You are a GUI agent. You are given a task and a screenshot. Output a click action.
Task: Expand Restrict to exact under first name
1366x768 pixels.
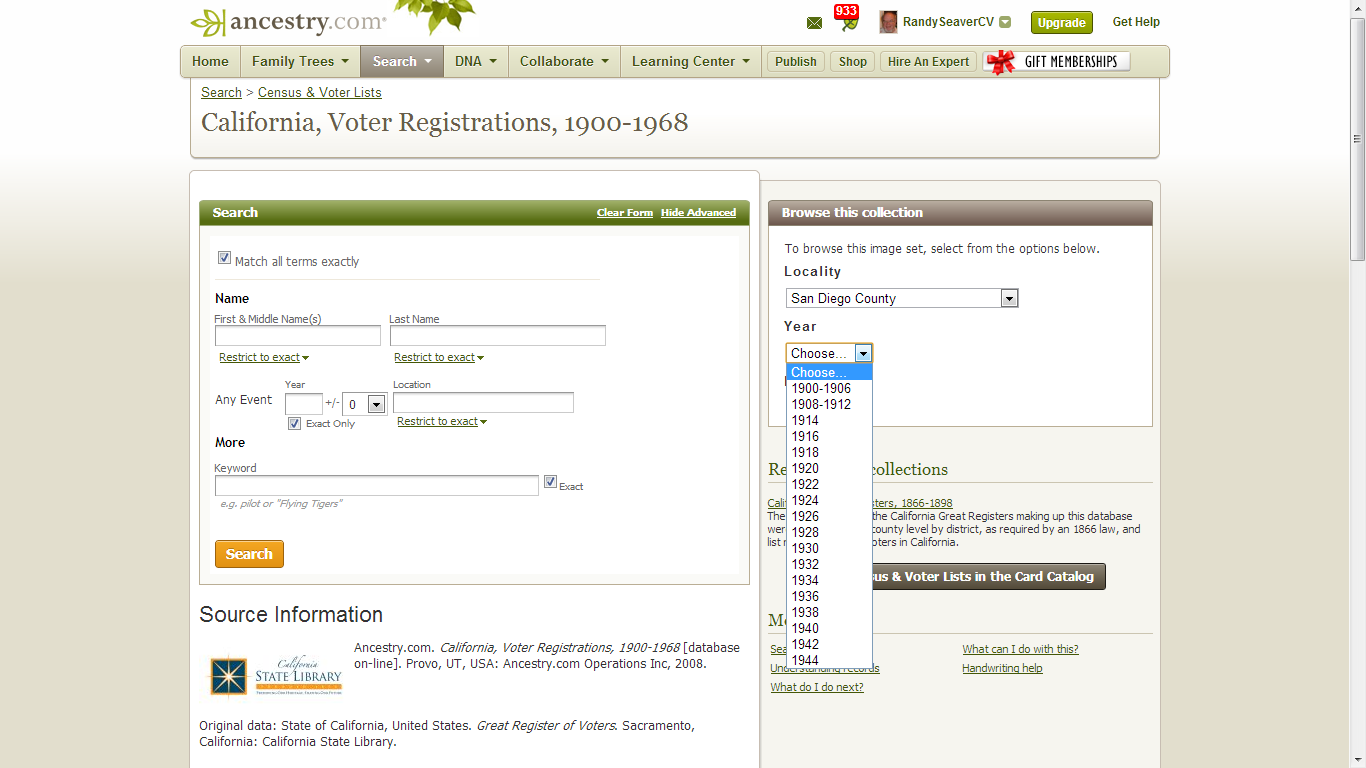(x=264, y=357)
